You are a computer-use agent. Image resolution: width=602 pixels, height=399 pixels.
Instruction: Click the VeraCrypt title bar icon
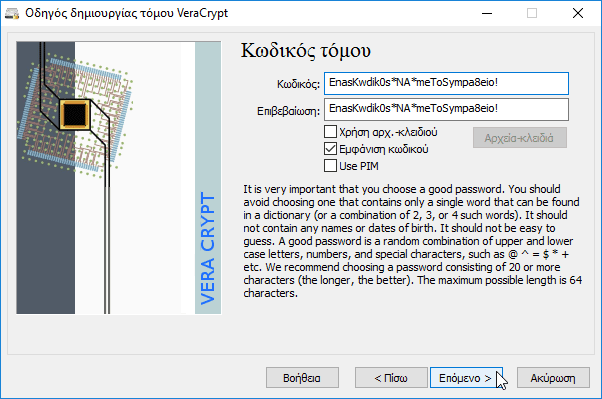tap(12, 13)
